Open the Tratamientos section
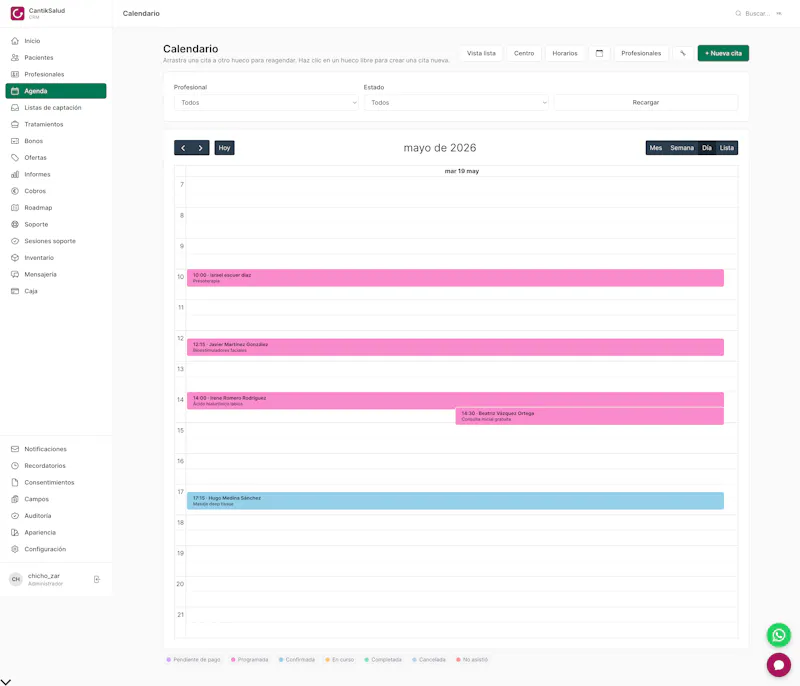 pos(56,124)
